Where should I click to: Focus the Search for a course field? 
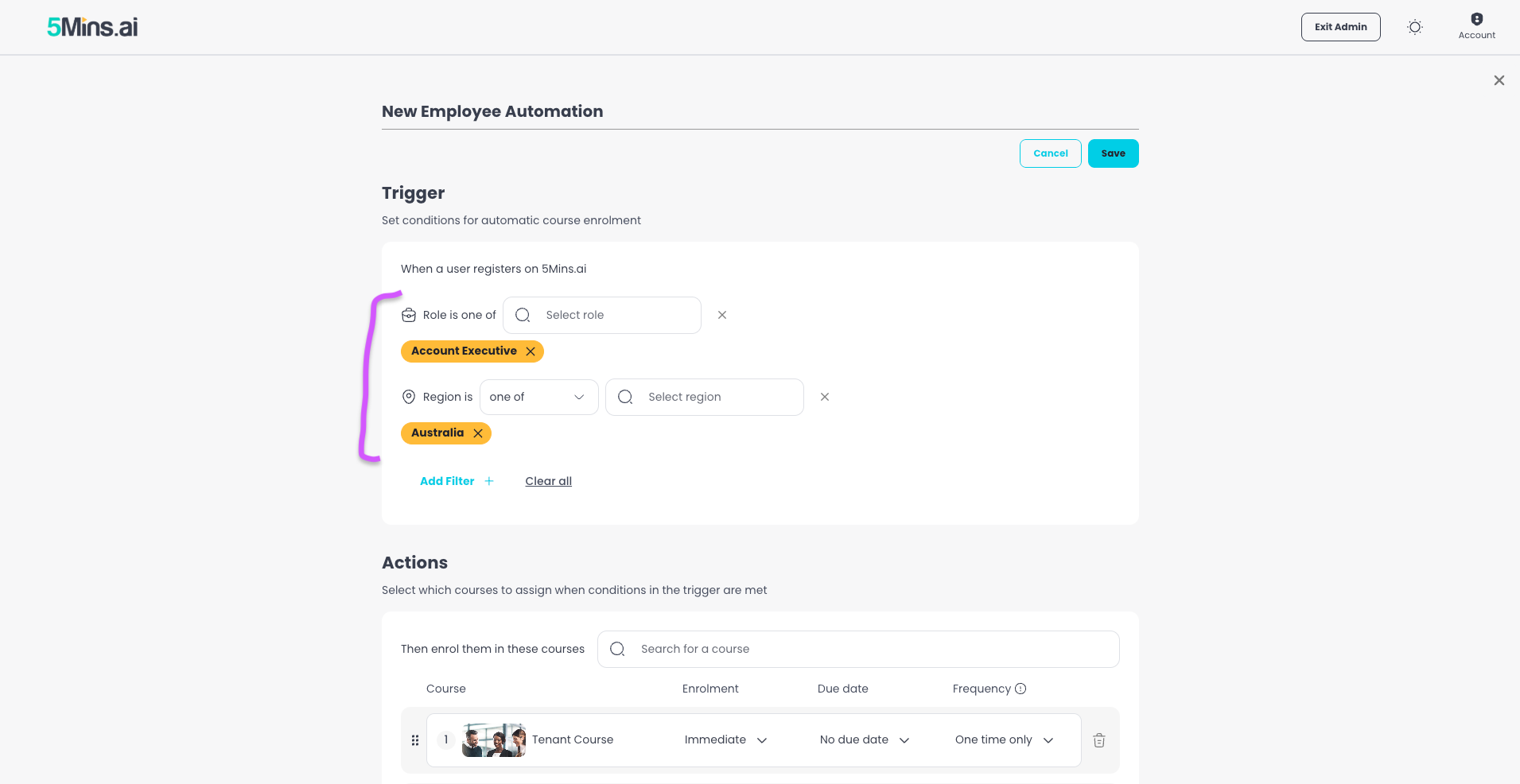(858, 649)
